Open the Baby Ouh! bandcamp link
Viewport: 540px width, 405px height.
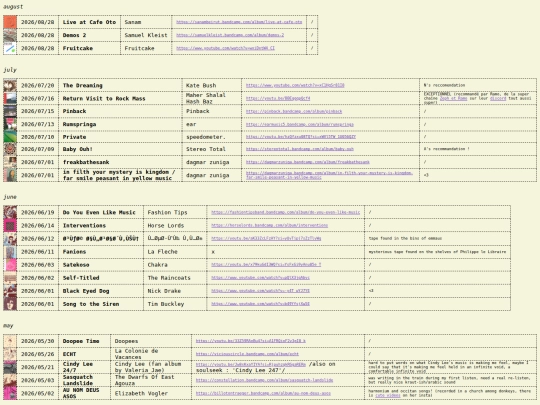point(300,149)
